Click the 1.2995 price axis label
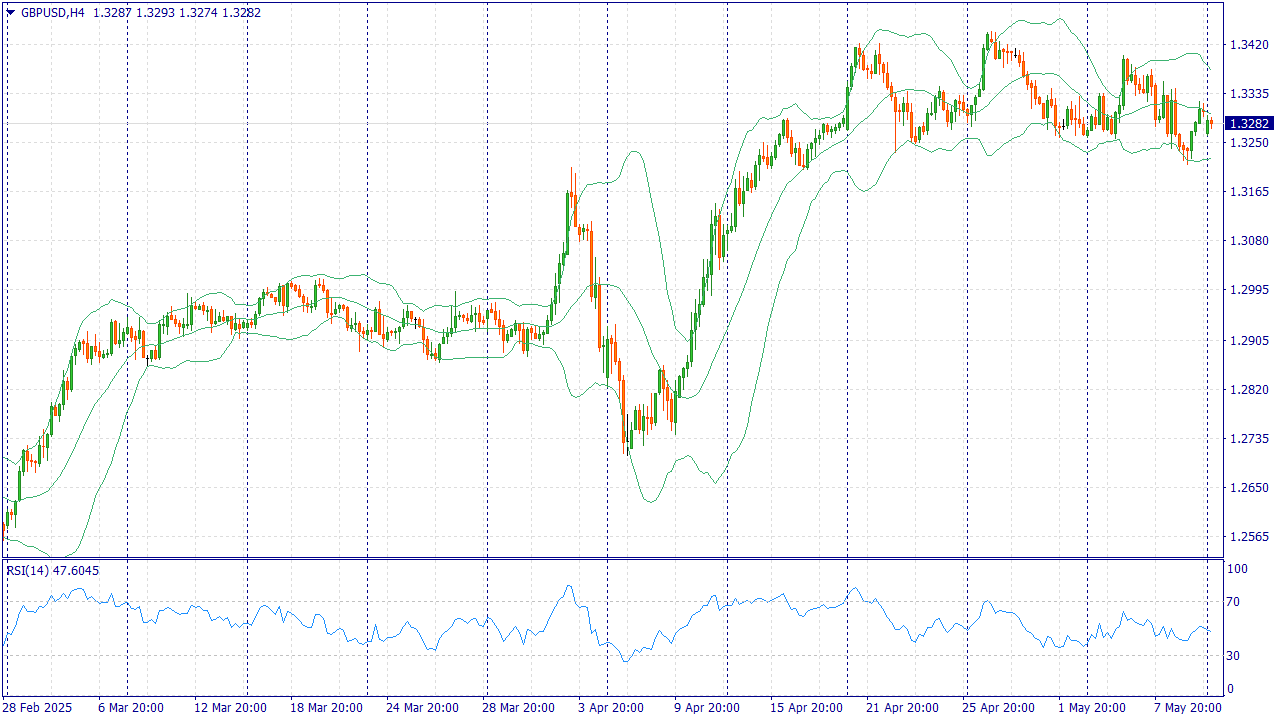This screenshot has width=1280, height=720. 1250,290
